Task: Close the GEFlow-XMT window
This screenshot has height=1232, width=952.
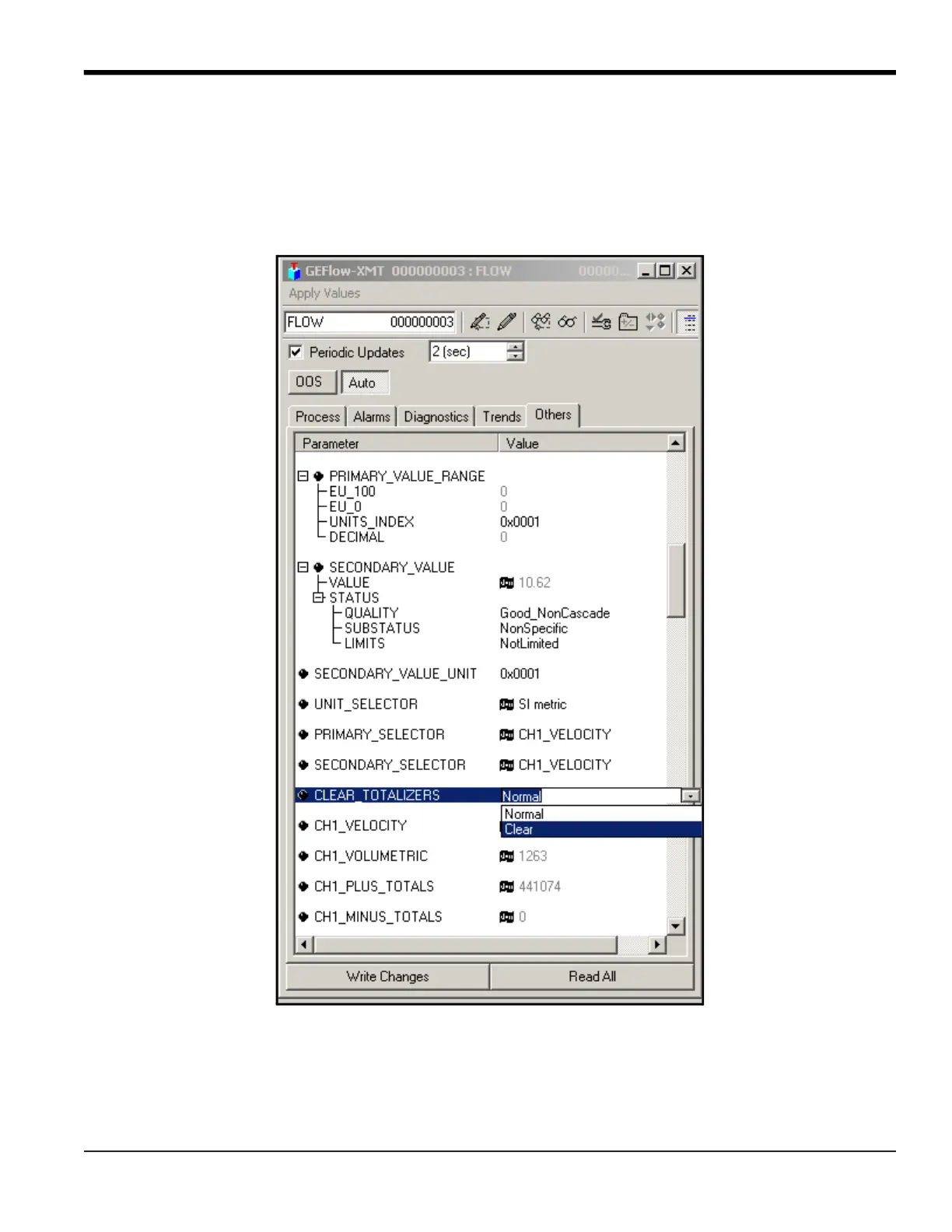Action: tap(686, 271)
